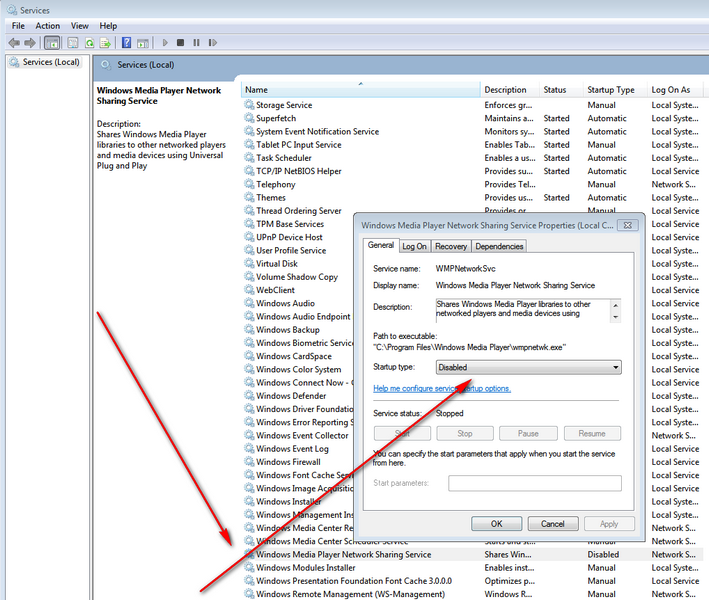This screenshot has height=600, width=709.
Task: Click the OK button in Properties dialog
Action: pyautogui.click(x=496, y=524)
